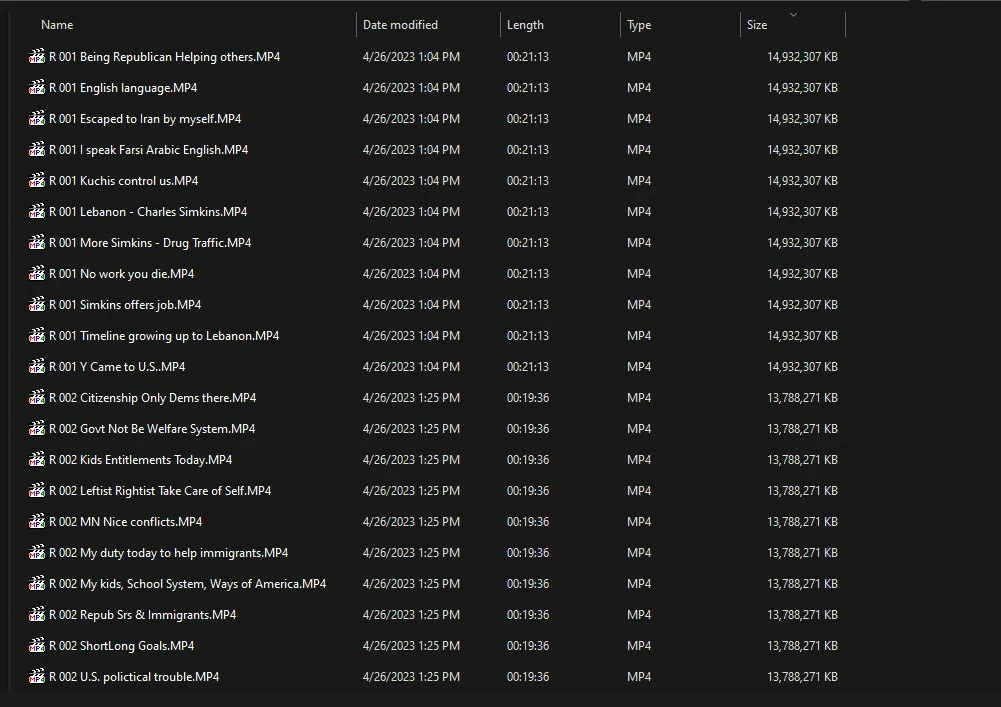Select the icon for I speak Farsi Arabic English
This screenshot has height=707, width=1001.
[x=37, y=149]
